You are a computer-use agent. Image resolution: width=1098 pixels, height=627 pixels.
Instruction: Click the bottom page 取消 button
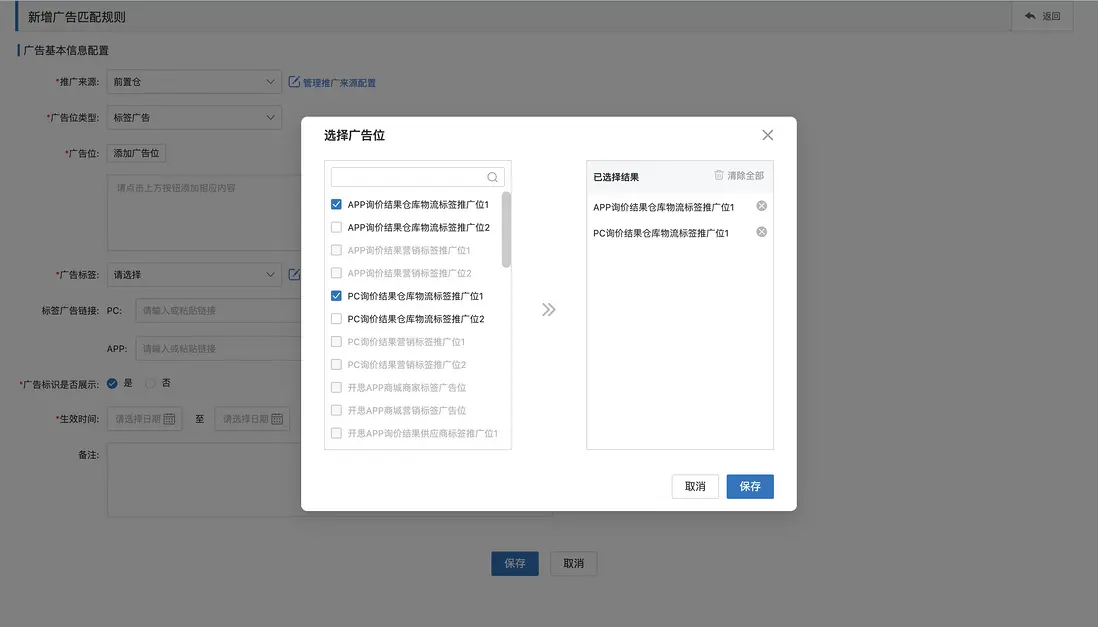[x=574, y=563]
